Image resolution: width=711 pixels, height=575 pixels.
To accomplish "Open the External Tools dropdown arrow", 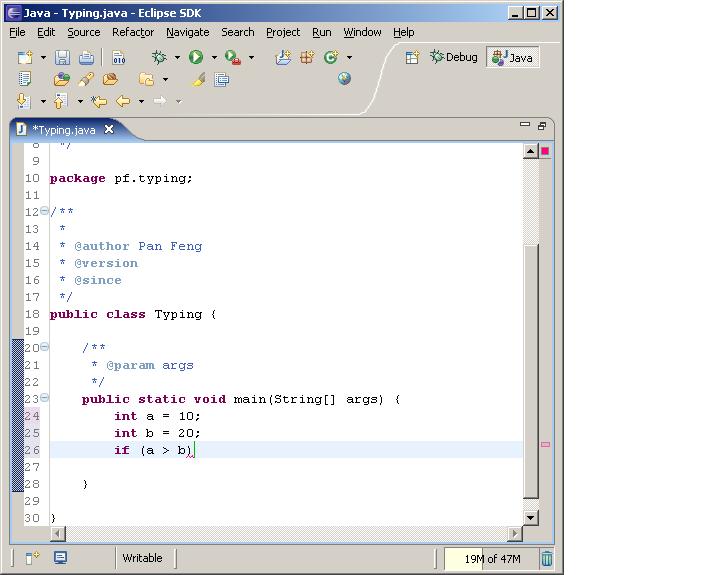I will (251, 58).
